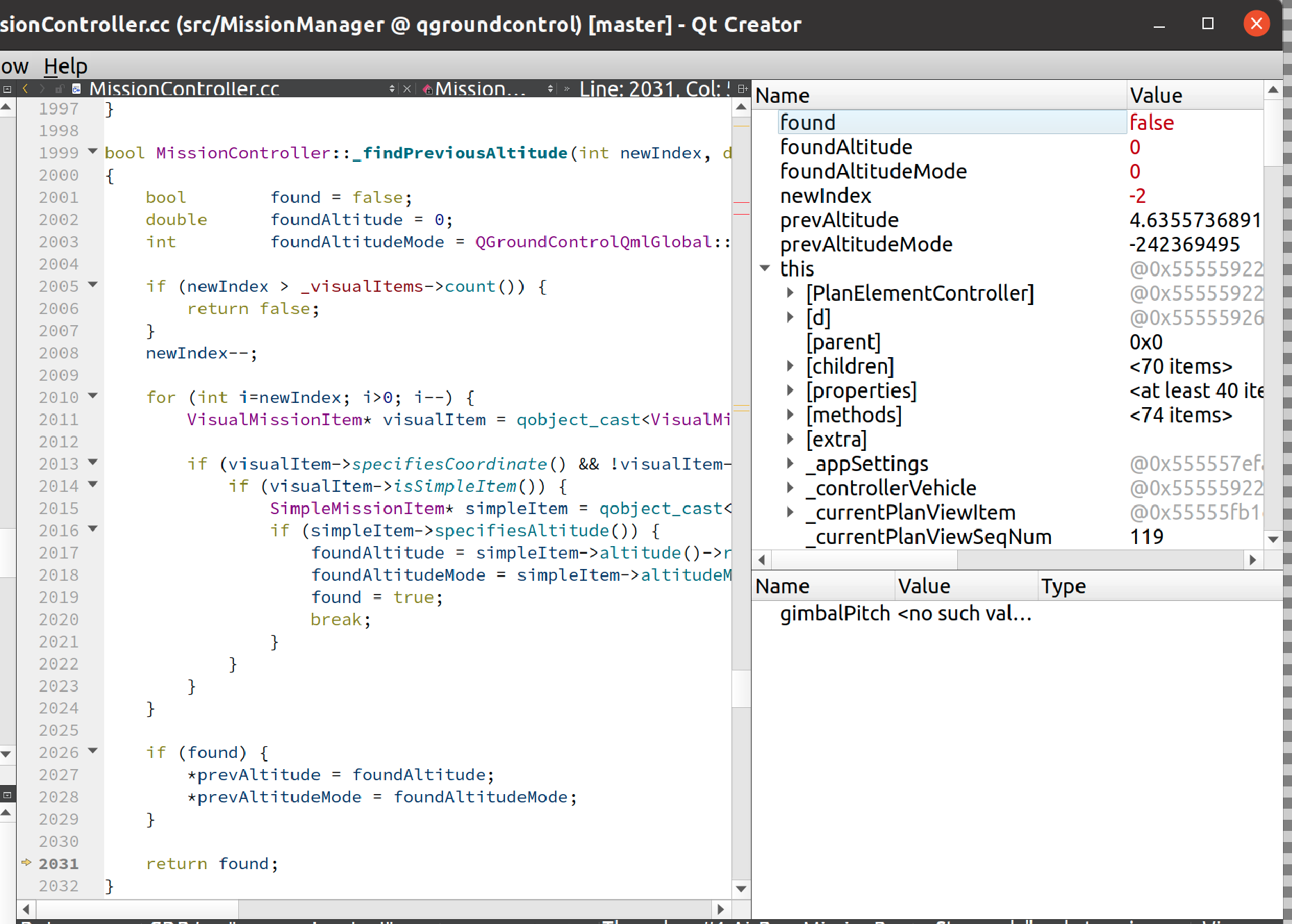Expand the _appSettings node
Screen dimensions: 1292x924
coord(790,463)
